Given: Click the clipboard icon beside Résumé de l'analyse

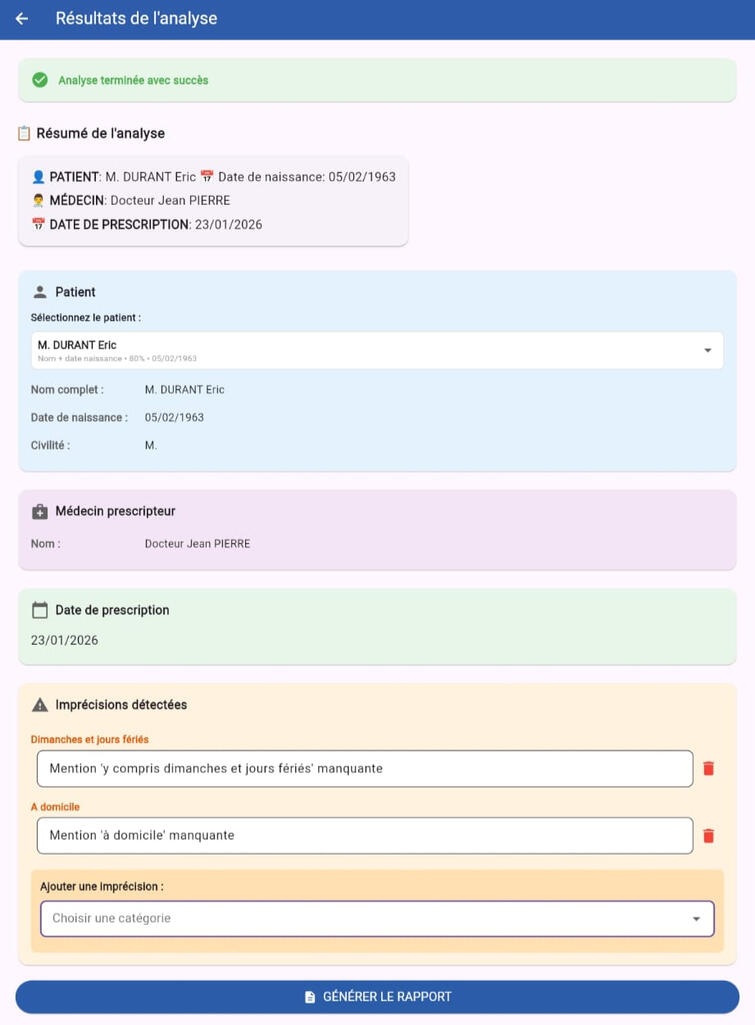Looking at the screenshot, I should (24, 133).
